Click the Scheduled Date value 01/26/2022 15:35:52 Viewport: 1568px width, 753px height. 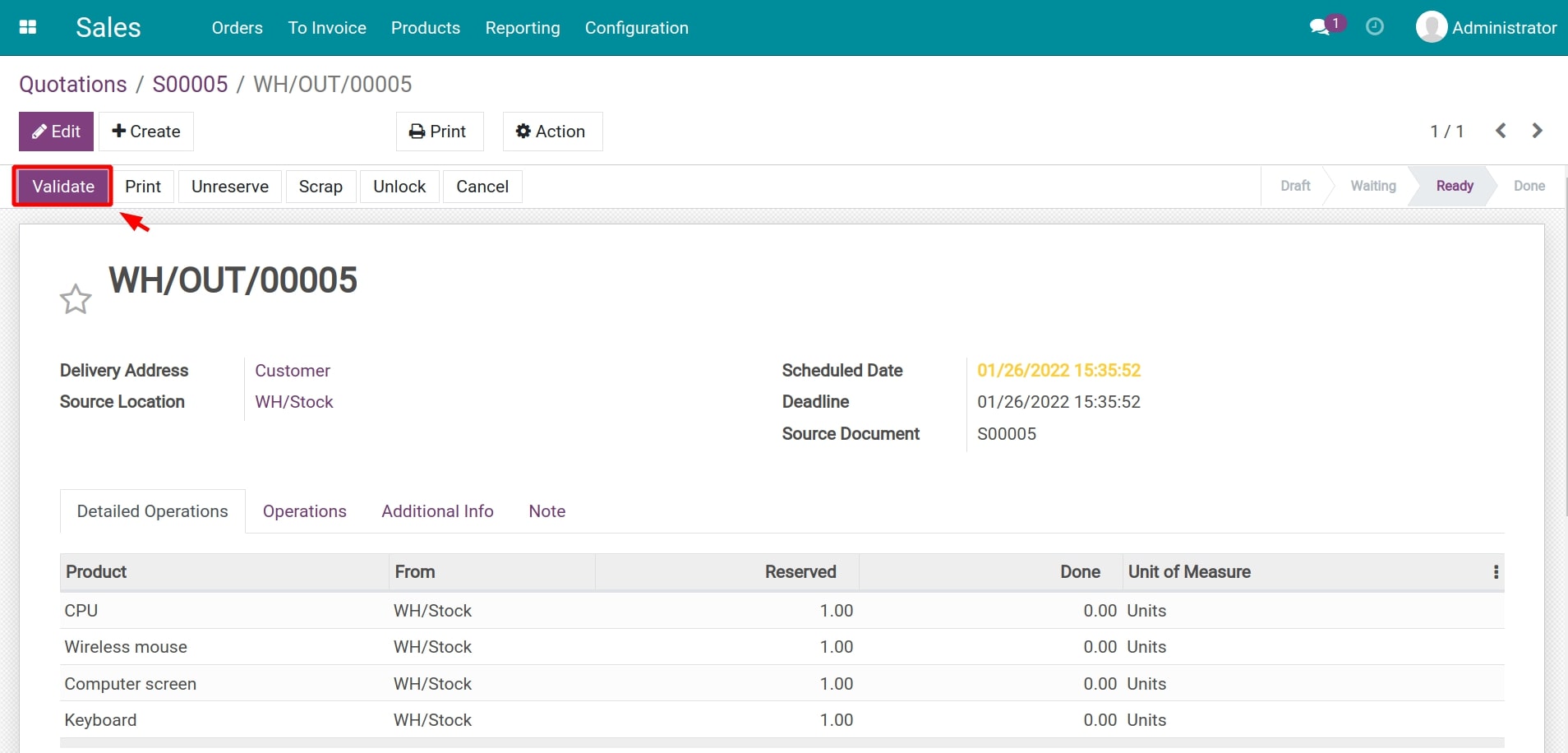coord(1058,371)
